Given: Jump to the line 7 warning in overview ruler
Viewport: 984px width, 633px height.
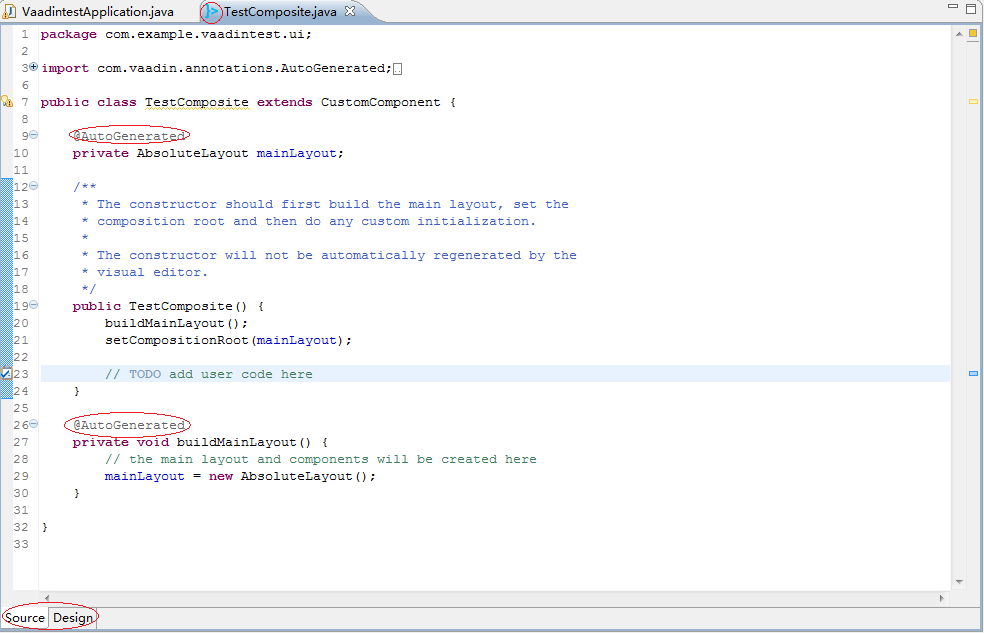Looking at the screenshot, I should pyautogui.click(x=973, y=101).
